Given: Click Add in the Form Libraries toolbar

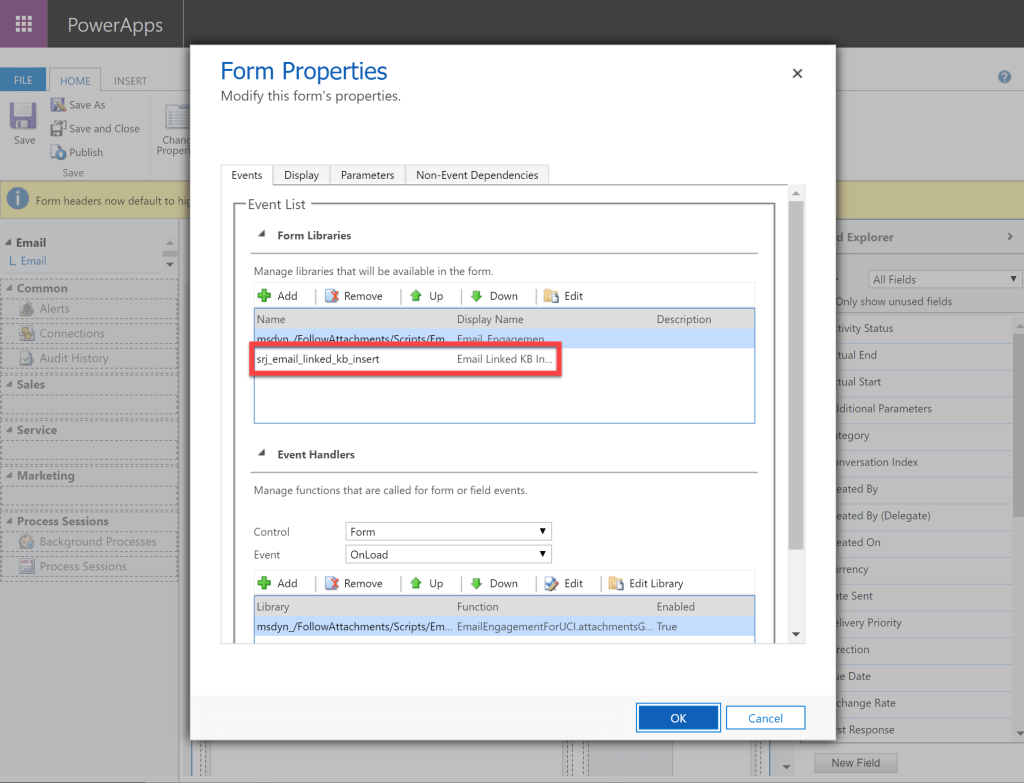Looking at the screenshot, I should (x=277, y=296).
